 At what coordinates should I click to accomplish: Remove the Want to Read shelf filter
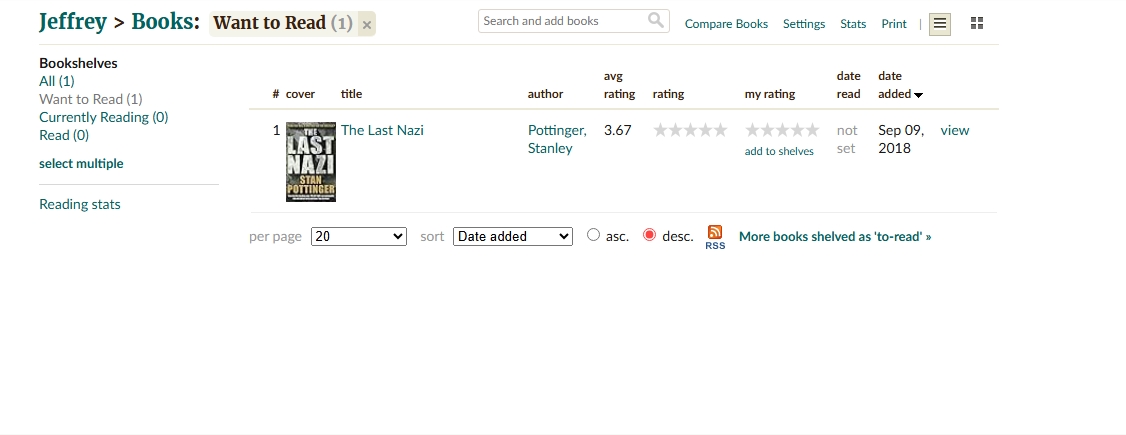(367, 24)
